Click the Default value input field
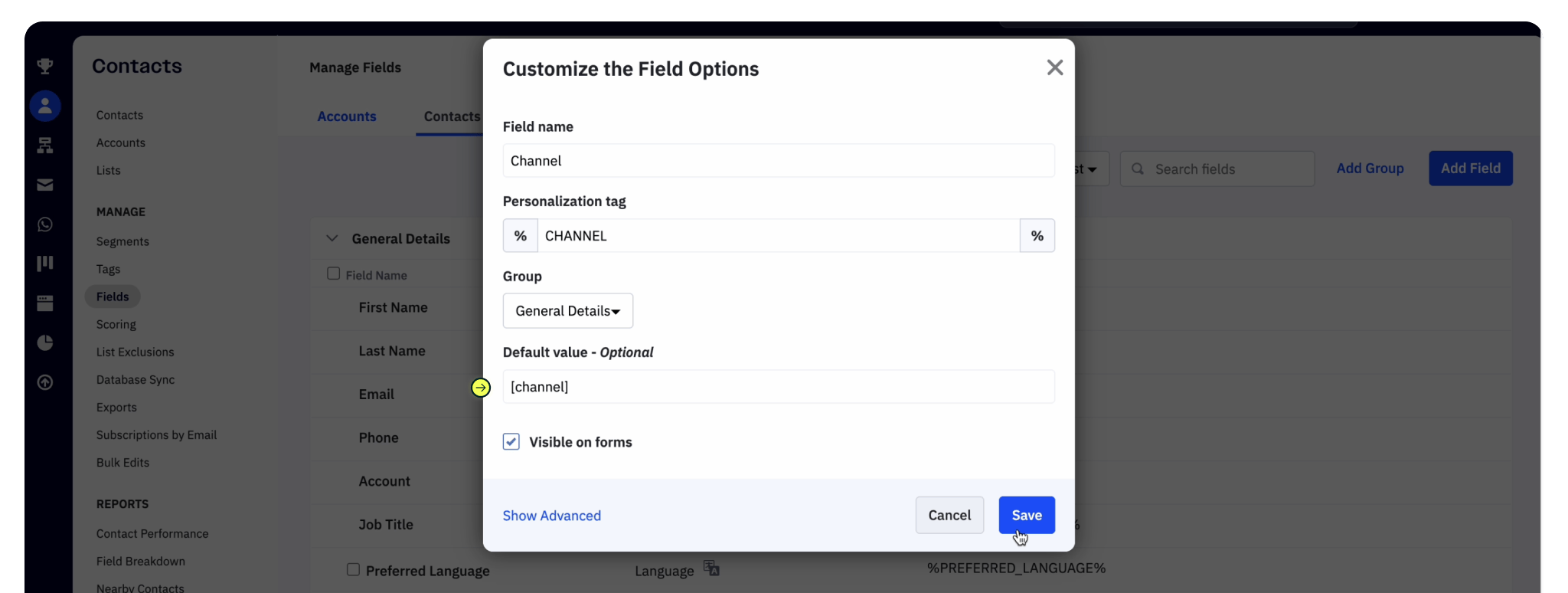Screen dimensions: 1568x593 [x=778, y=387]
